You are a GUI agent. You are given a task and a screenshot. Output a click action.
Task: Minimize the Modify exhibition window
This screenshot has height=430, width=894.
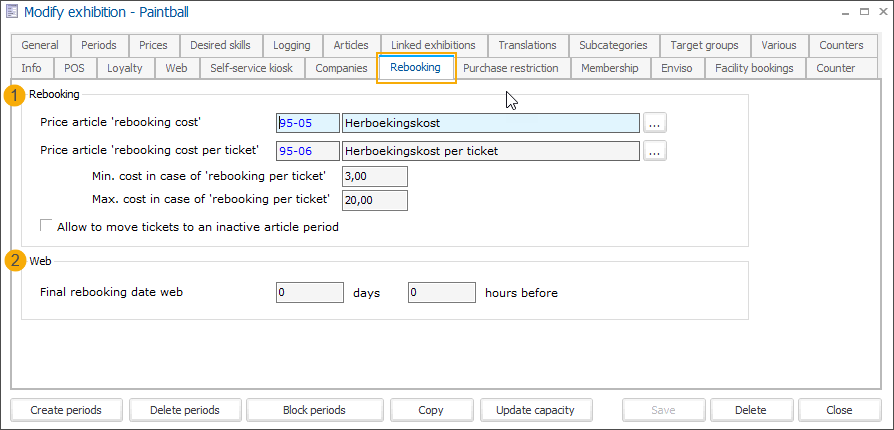847,11
